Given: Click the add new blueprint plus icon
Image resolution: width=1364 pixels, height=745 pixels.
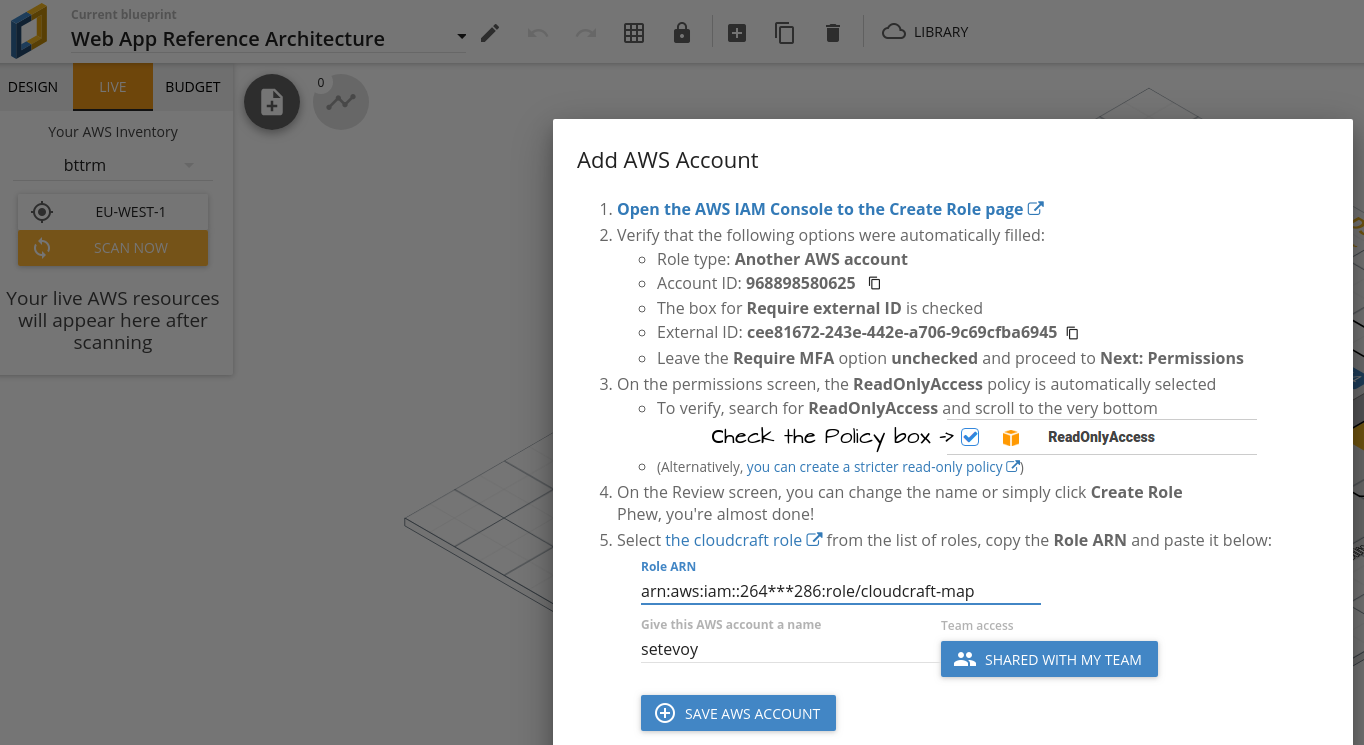Looking at the screenshot, I should point(737,33).
